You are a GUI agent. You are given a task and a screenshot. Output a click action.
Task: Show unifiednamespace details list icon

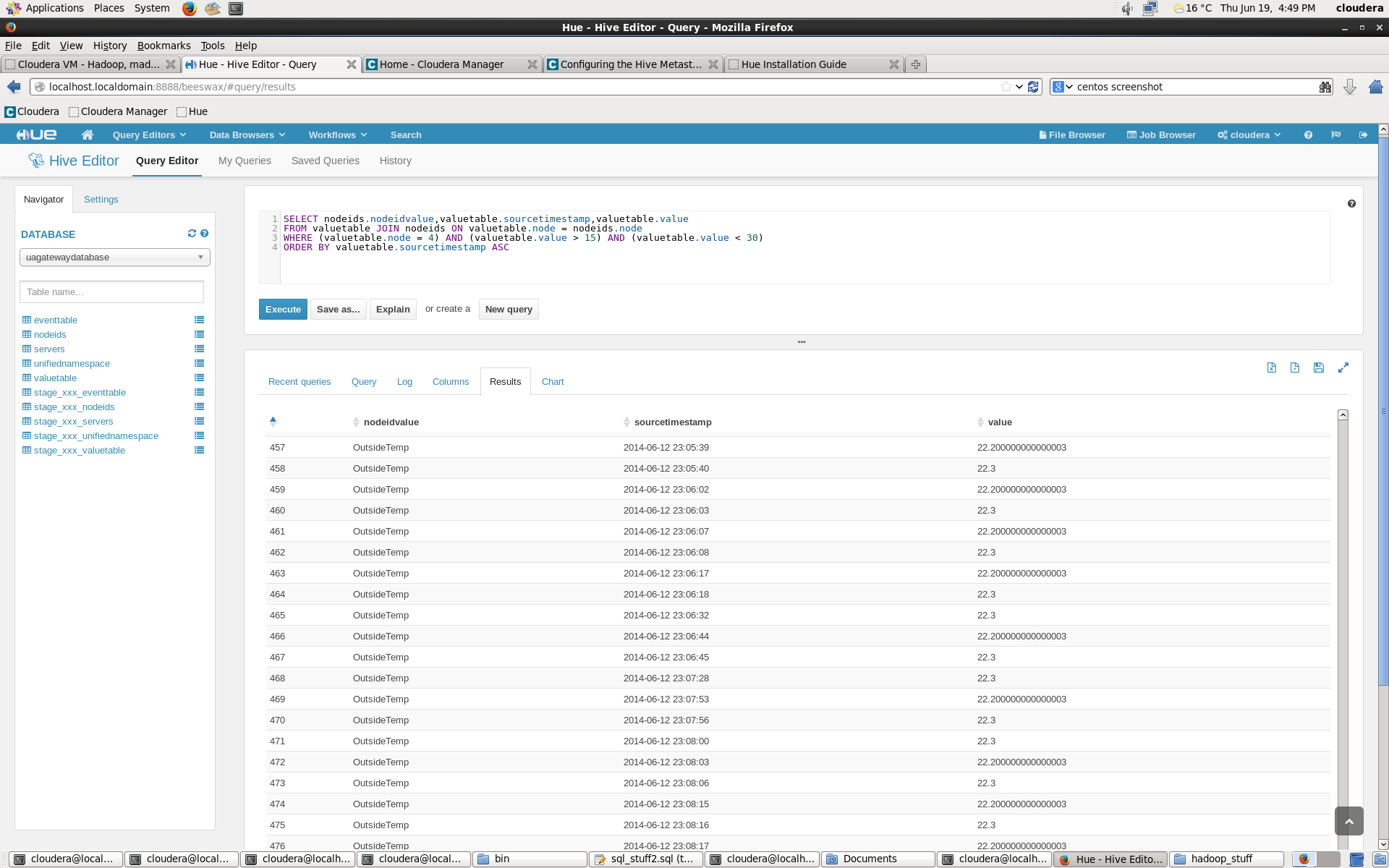[x=199, y=363]
